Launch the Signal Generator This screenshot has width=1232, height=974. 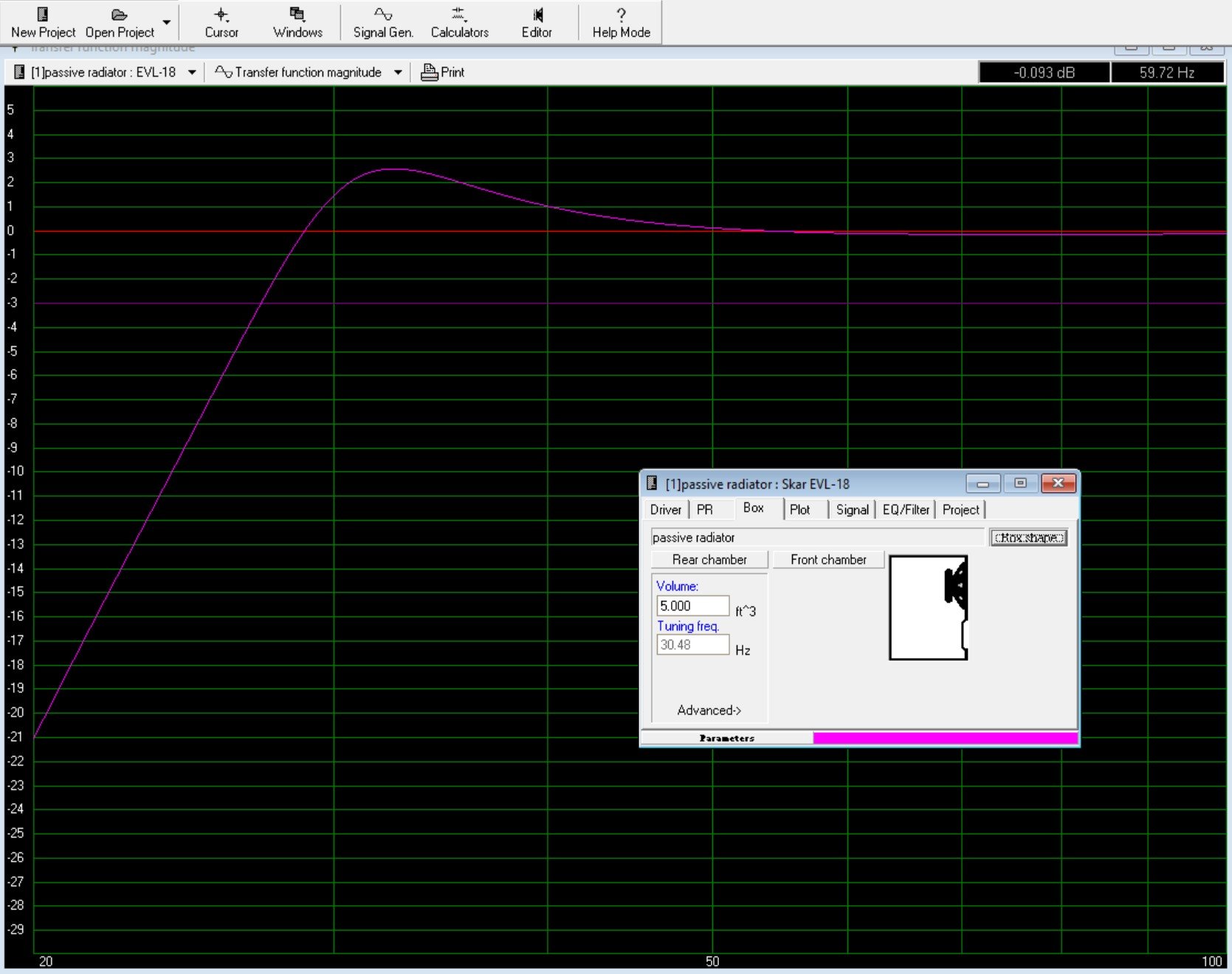click(x=382, y=22)
